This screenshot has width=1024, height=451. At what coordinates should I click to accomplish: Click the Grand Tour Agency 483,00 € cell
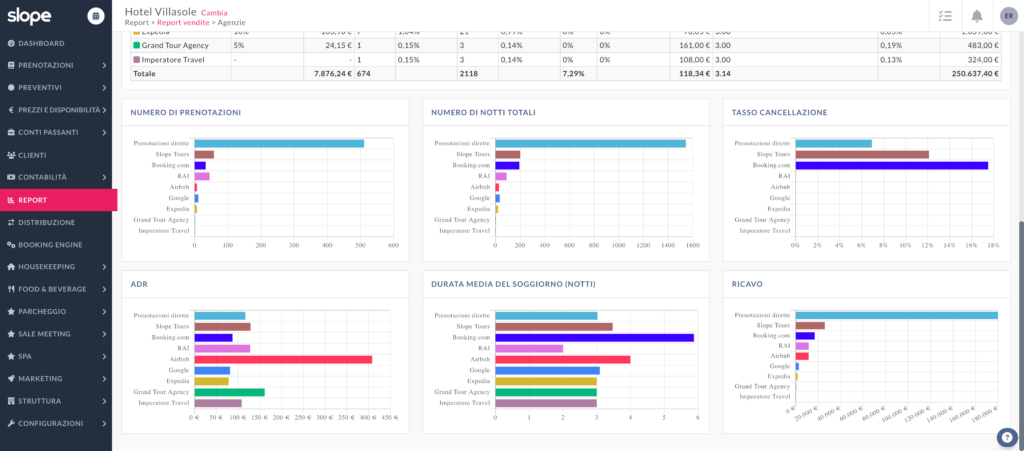tap(970, 46)
